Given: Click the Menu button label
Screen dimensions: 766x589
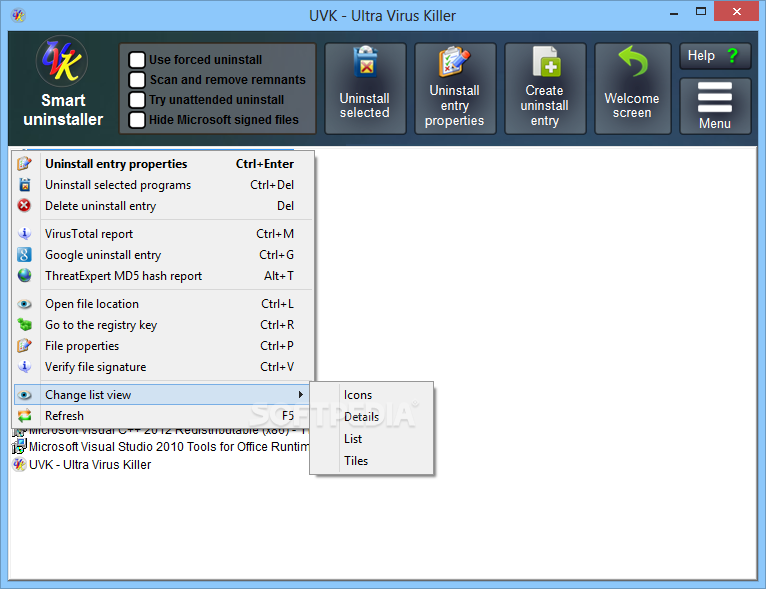Looking at the screenshot, I should (x=715, y=124).
